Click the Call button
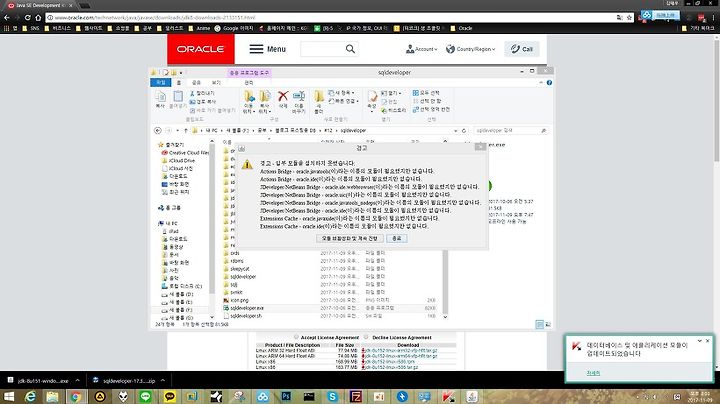The image size is (720, 404). point(521,49)
